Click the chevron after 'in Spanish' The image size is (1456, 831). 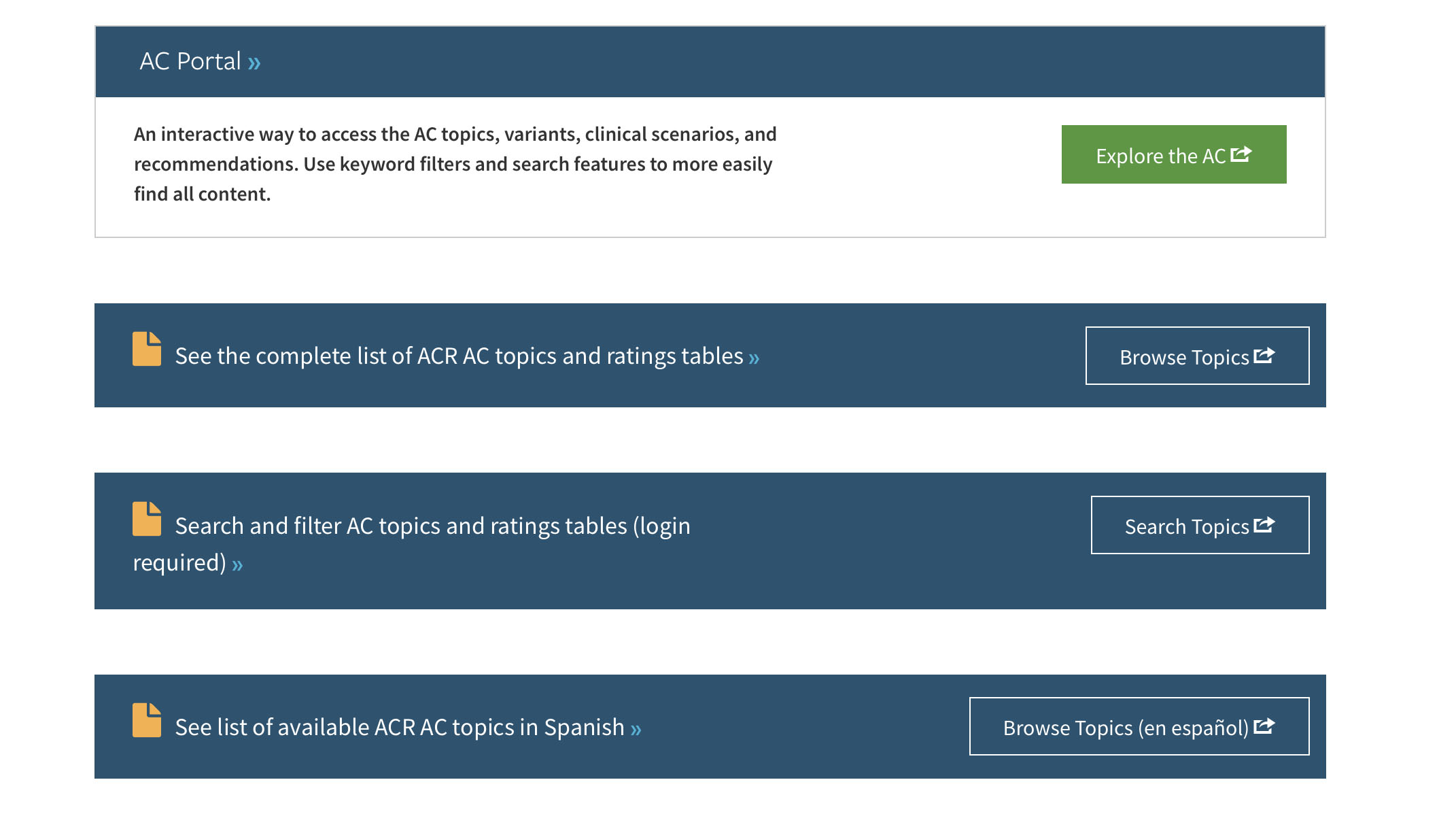click(x=636, y=730)
